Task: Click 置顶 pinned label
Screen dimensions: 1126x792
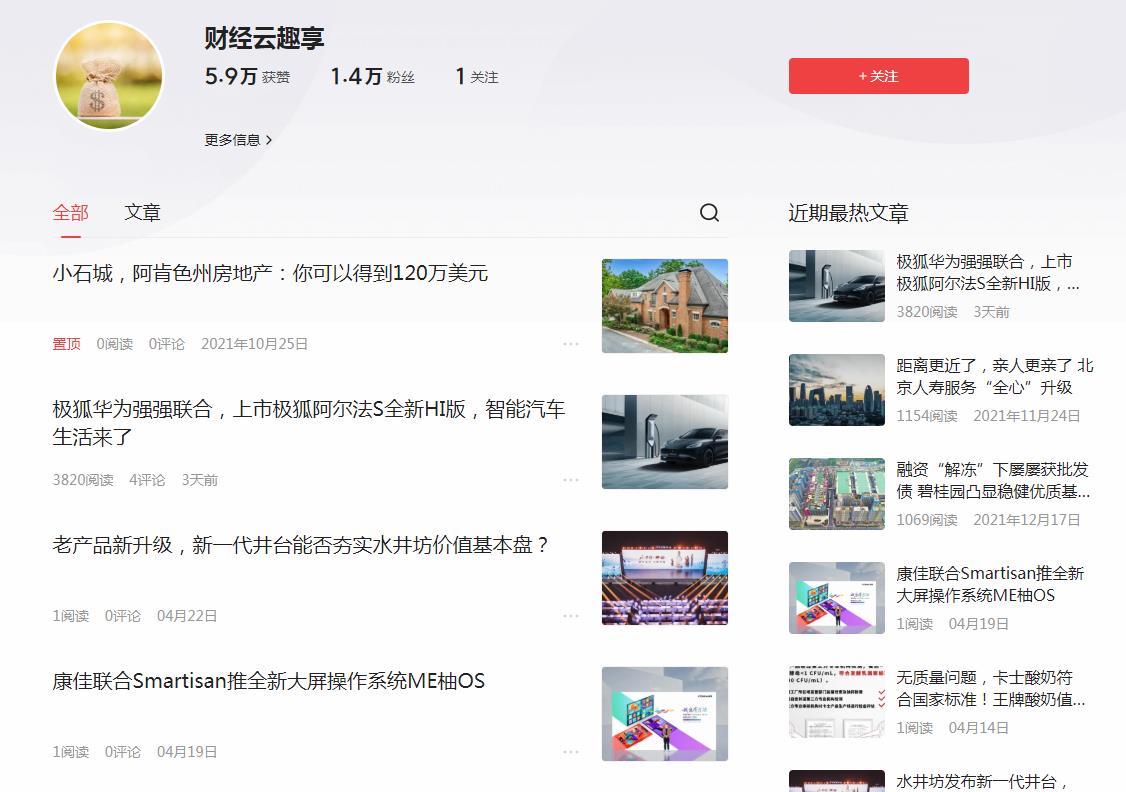Action: coord(66,344)
